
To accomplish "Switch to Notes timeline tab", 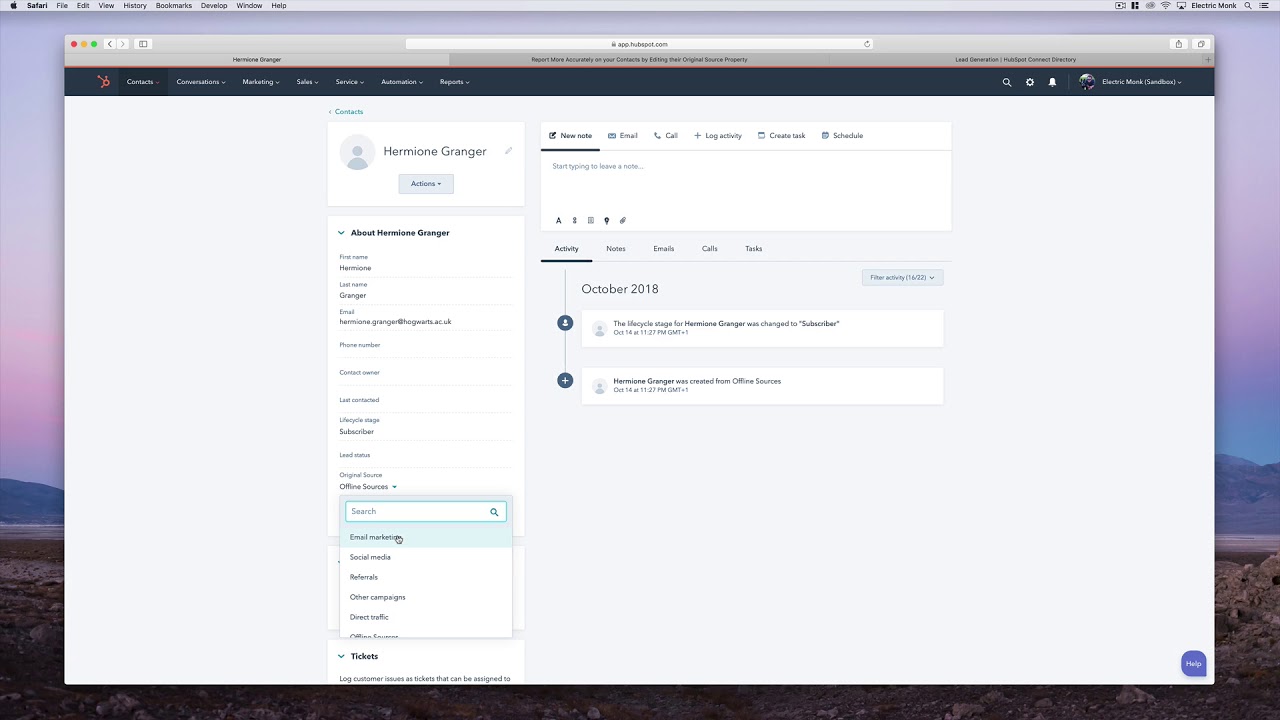I will point(616,249).
